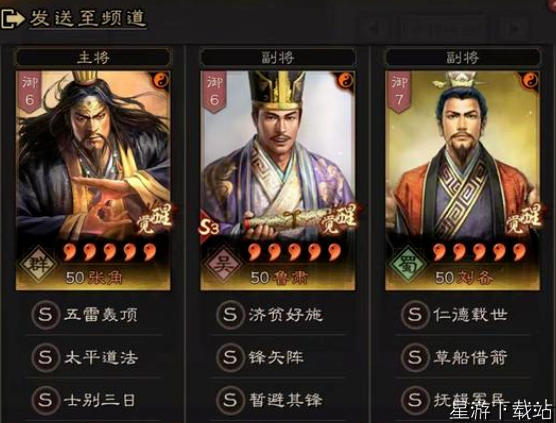Screen dimensions: 556x423
Task: Select the 鲁肃 general portrait card
Action: 278,180
